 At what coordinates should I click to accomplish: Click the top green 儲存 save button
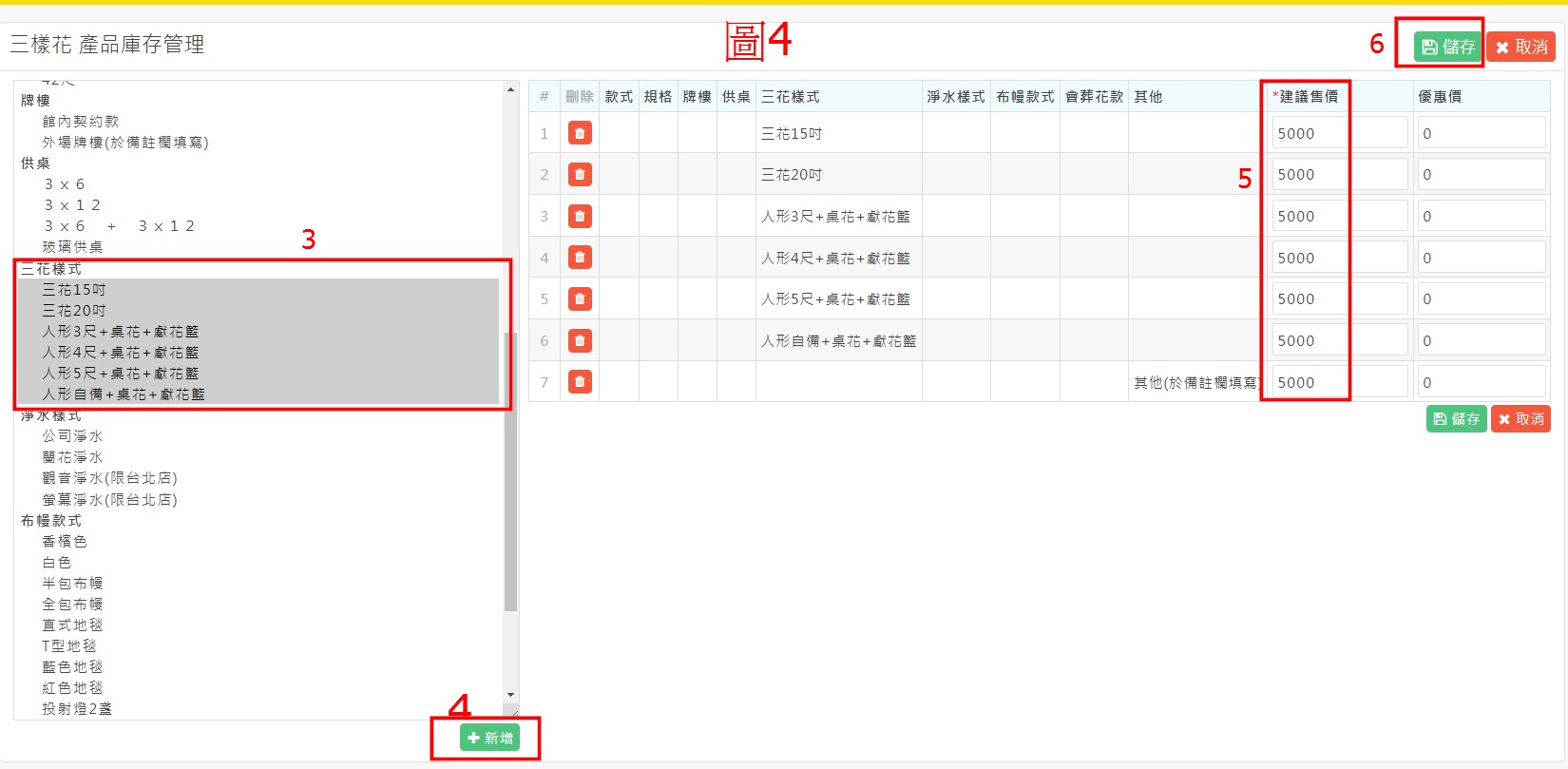click(x=1447, y=47)
